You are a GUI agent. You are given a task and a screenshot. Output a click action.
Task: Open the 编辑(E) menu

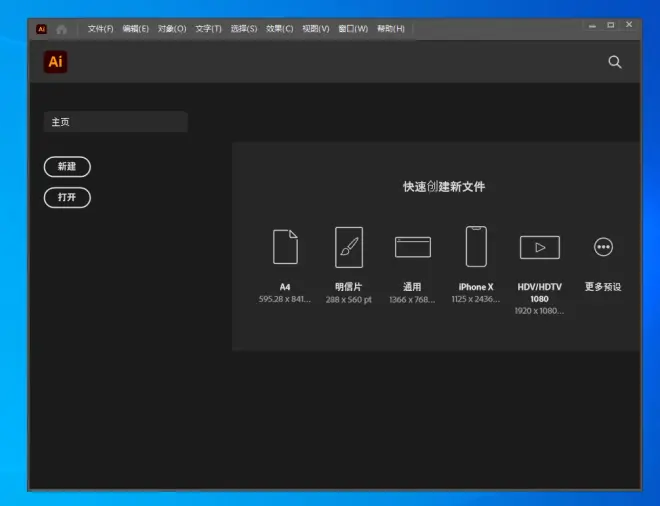pyautogui.click(x=136, y=29)
